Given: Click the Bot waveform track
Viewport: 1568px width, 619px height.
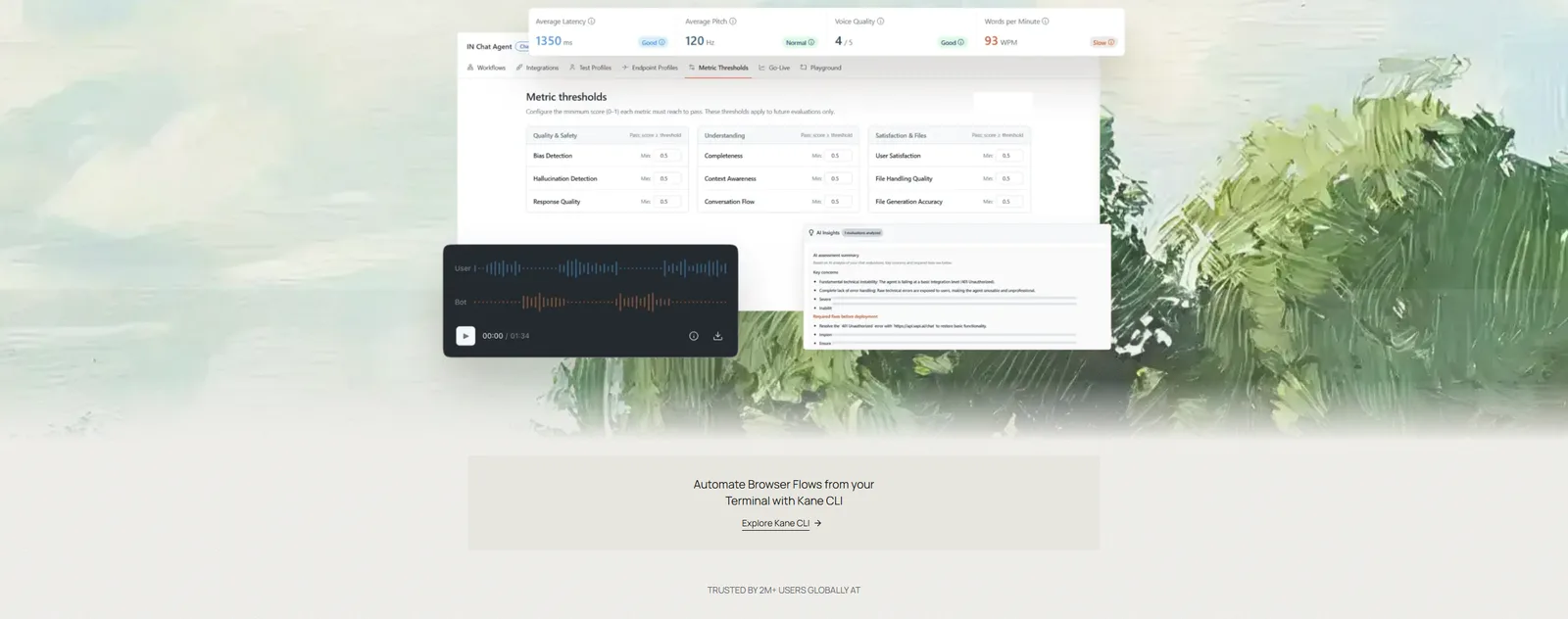Looking at the screenshot, I should click(601, 302).
